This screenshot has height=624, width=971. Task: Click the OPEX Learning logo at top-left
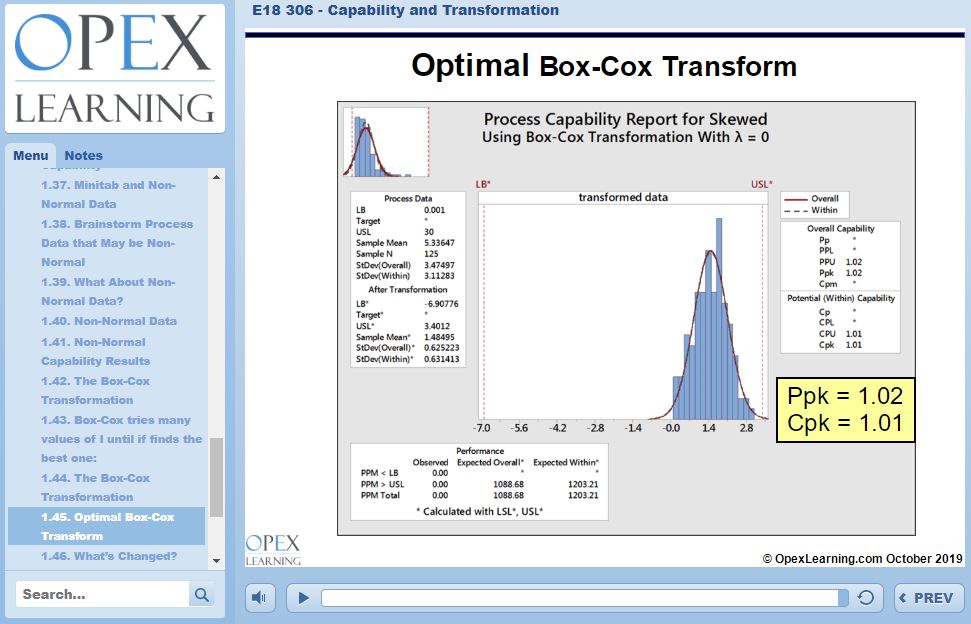[x=114, y=68]
